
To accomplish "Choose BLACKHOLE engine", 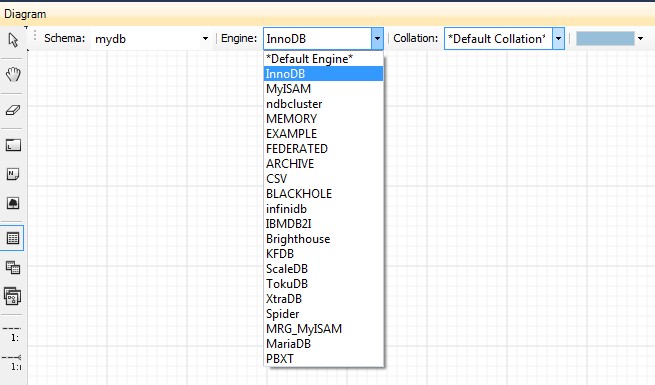I will point(324,194).
